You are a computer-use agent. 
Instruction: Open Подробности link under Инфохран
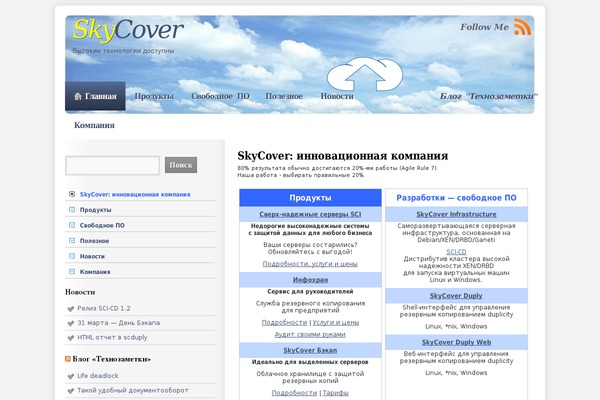(x=284, y=323)
